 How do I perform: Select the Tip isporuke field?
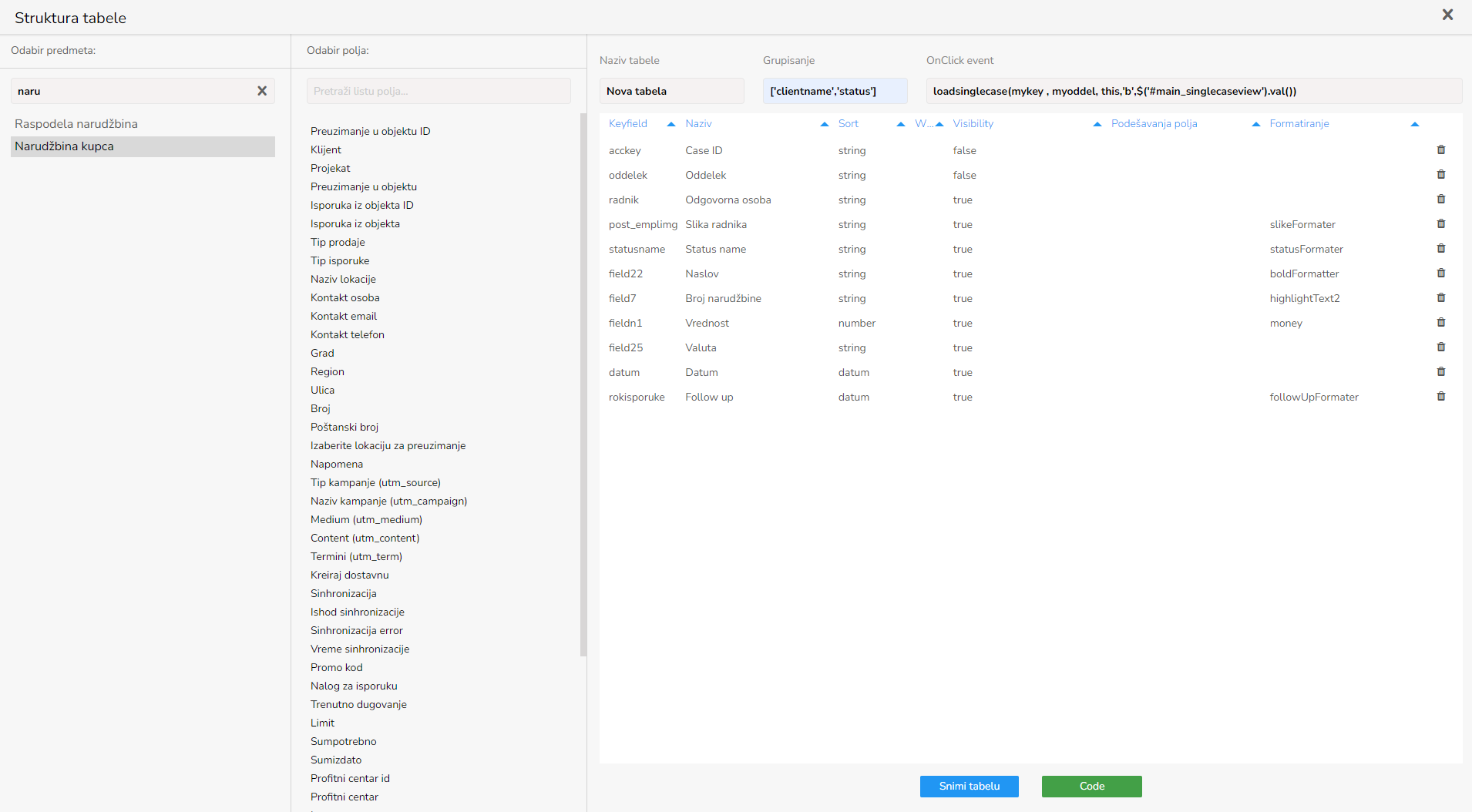pos(340,261)
